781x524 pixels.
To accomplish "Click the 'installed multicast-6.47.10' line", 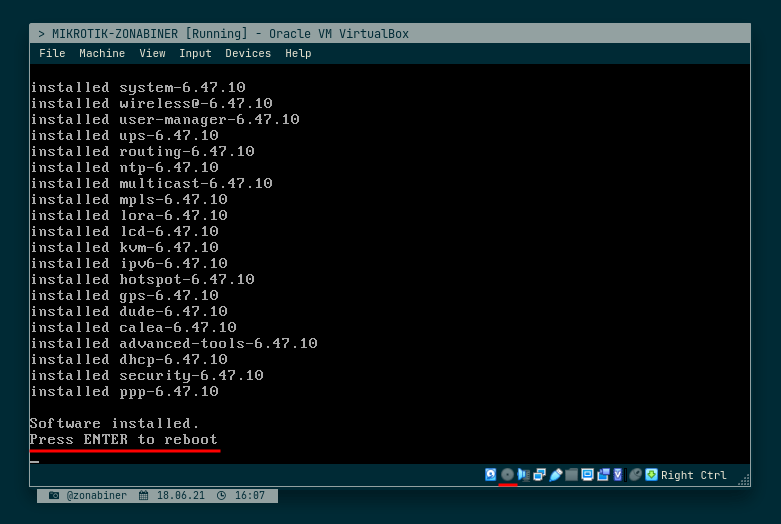I will pos(151,183).
